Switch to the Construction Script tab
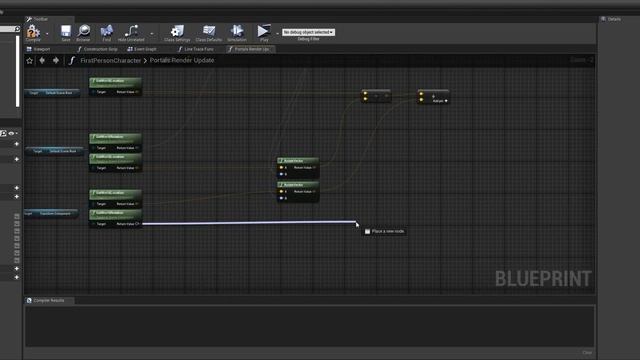This screenshot has width=640, height=360. click(x=98, y=49)
